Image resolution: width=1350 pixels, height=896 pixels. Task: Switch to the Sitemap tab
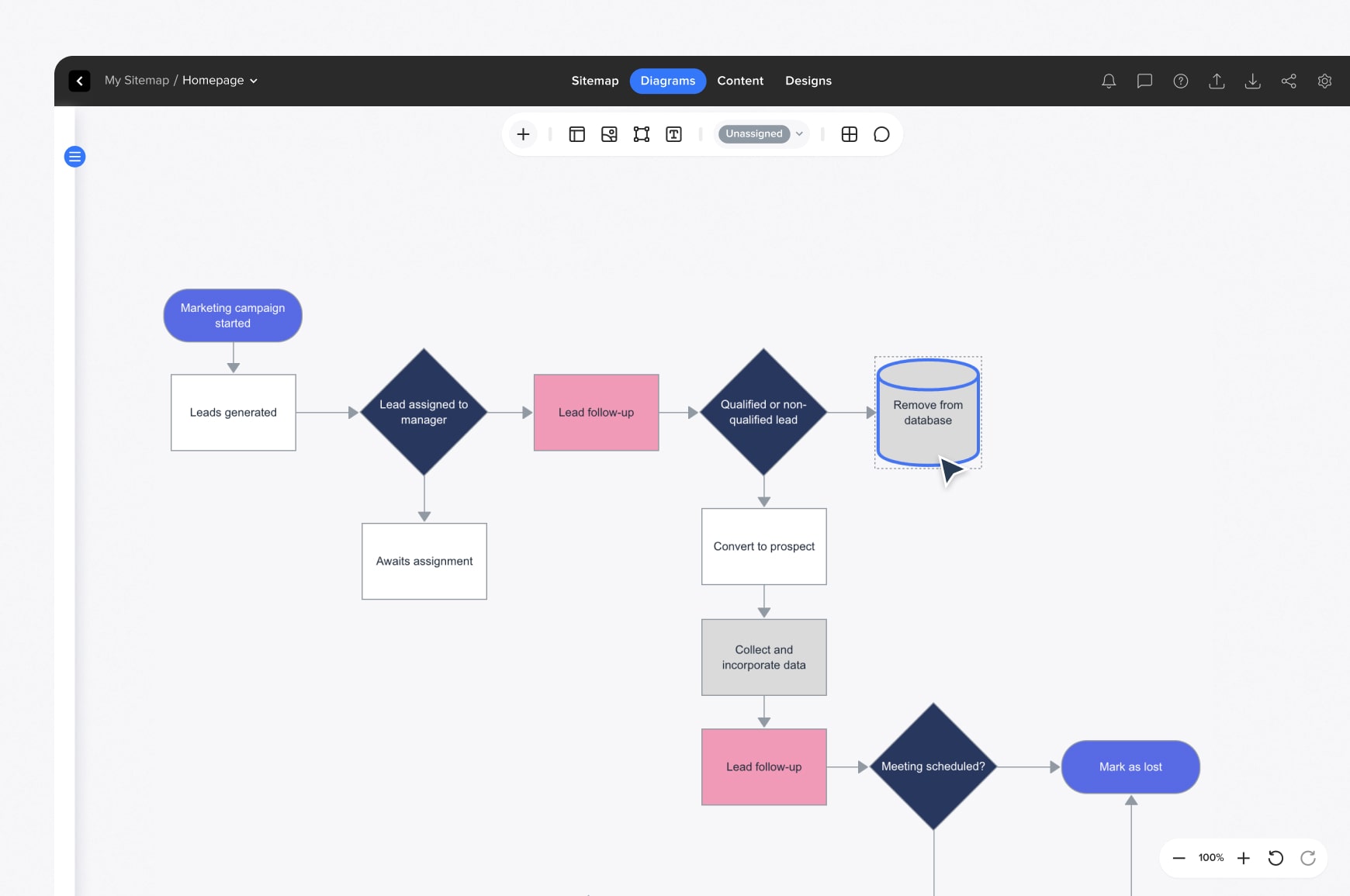point(594,81)
